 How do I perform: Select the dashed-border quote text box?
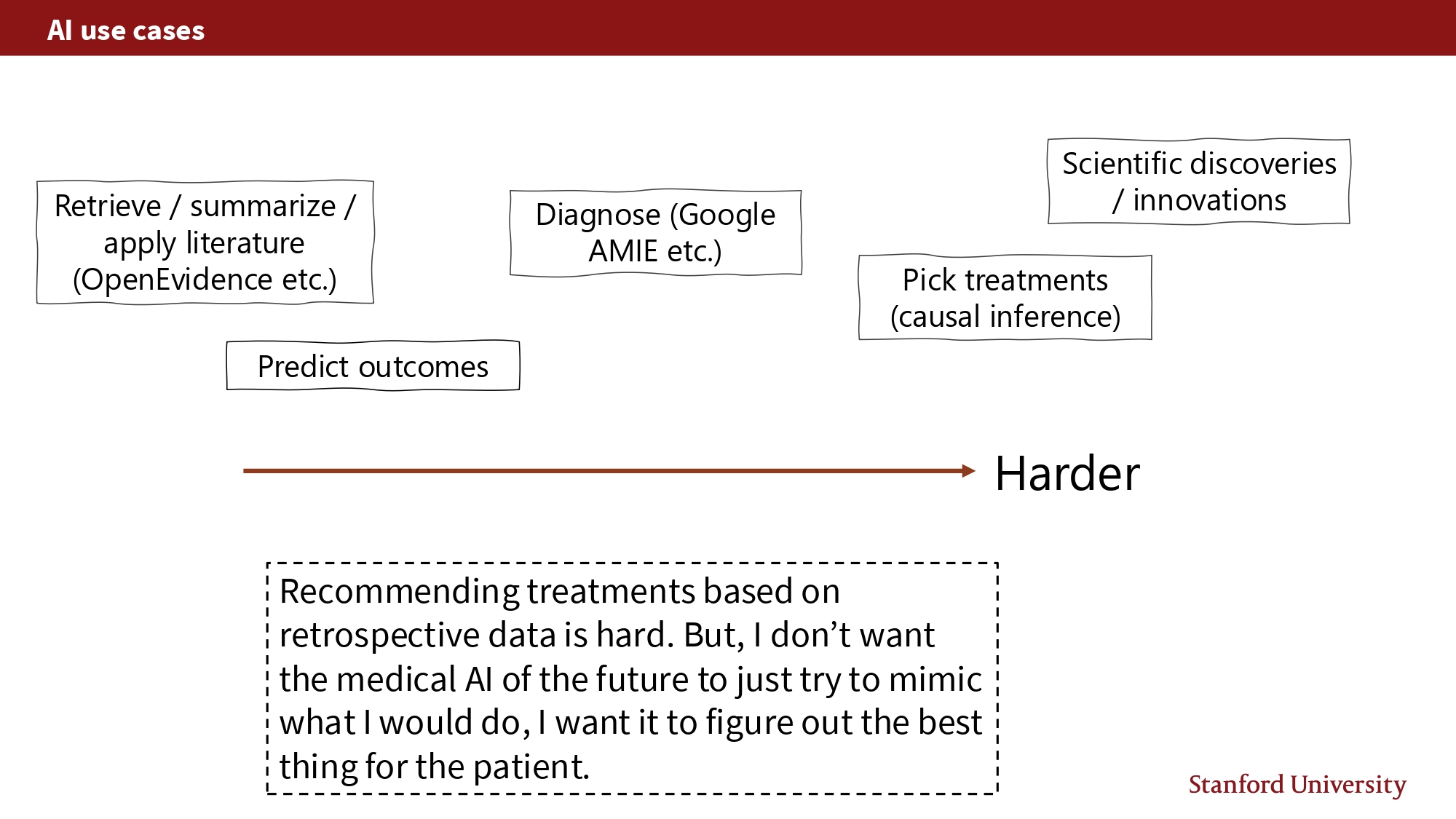(632, 678)
